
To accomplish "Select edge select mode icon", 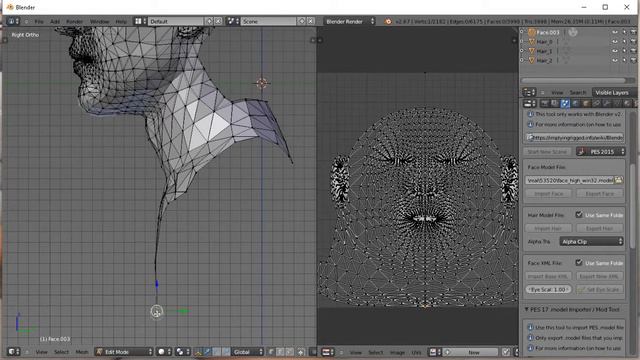I will (x=280, y=352).
